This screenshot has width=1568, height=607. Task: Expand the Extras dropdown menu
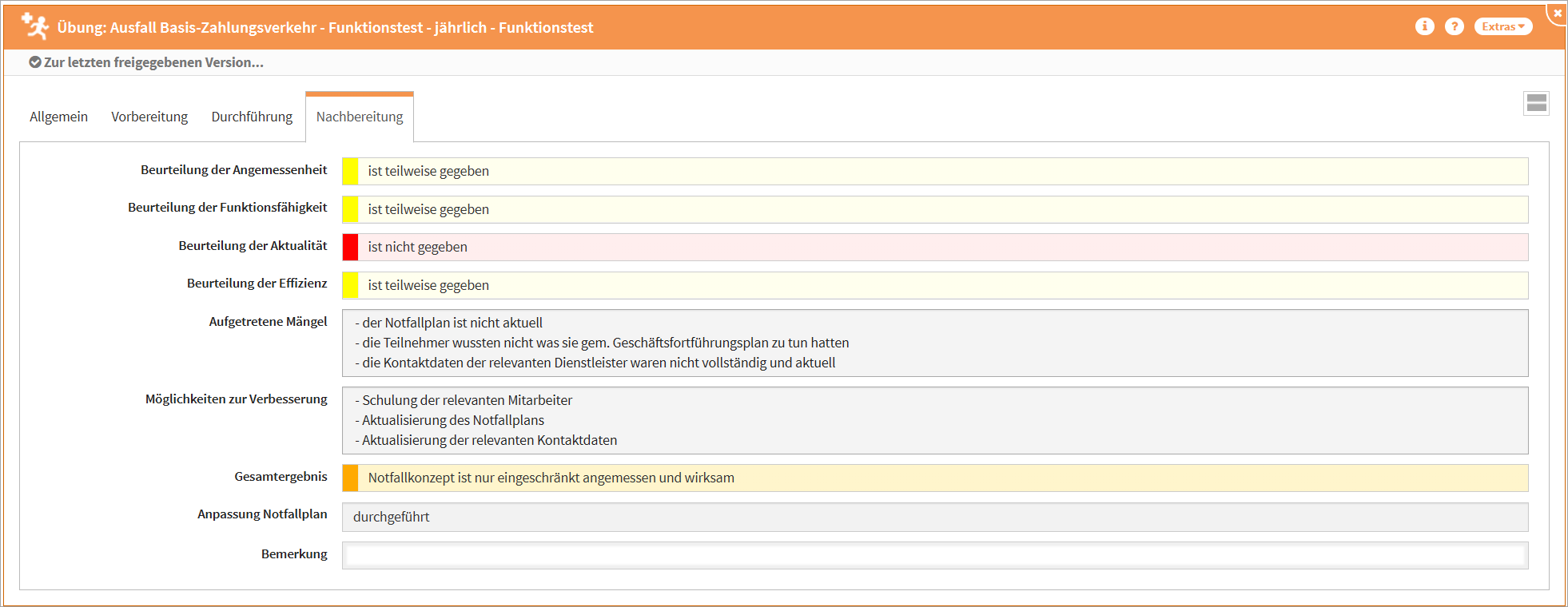1502,26
